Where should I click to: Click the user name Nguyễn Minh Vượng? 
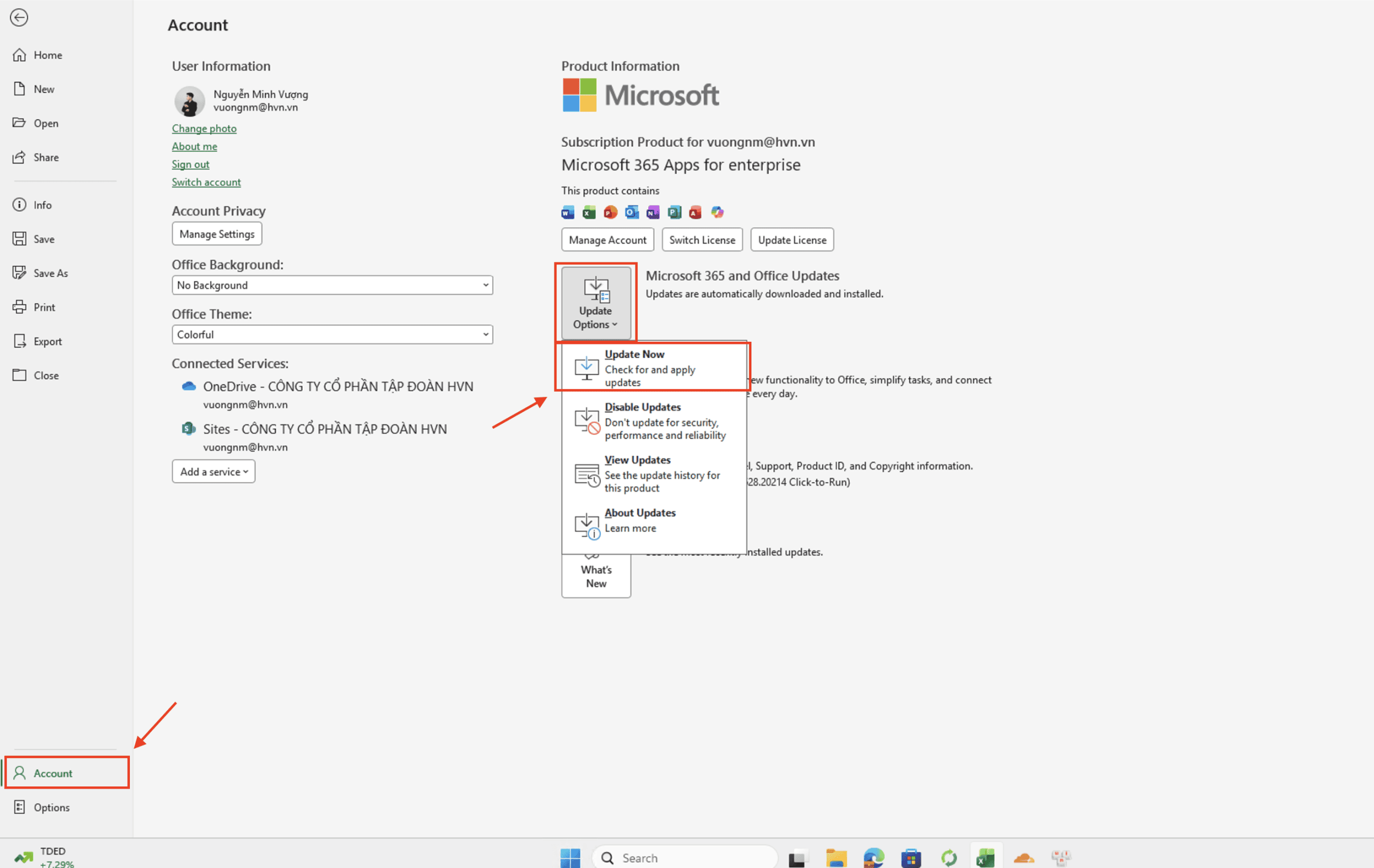pyautogui.click(x=261, y=94)
